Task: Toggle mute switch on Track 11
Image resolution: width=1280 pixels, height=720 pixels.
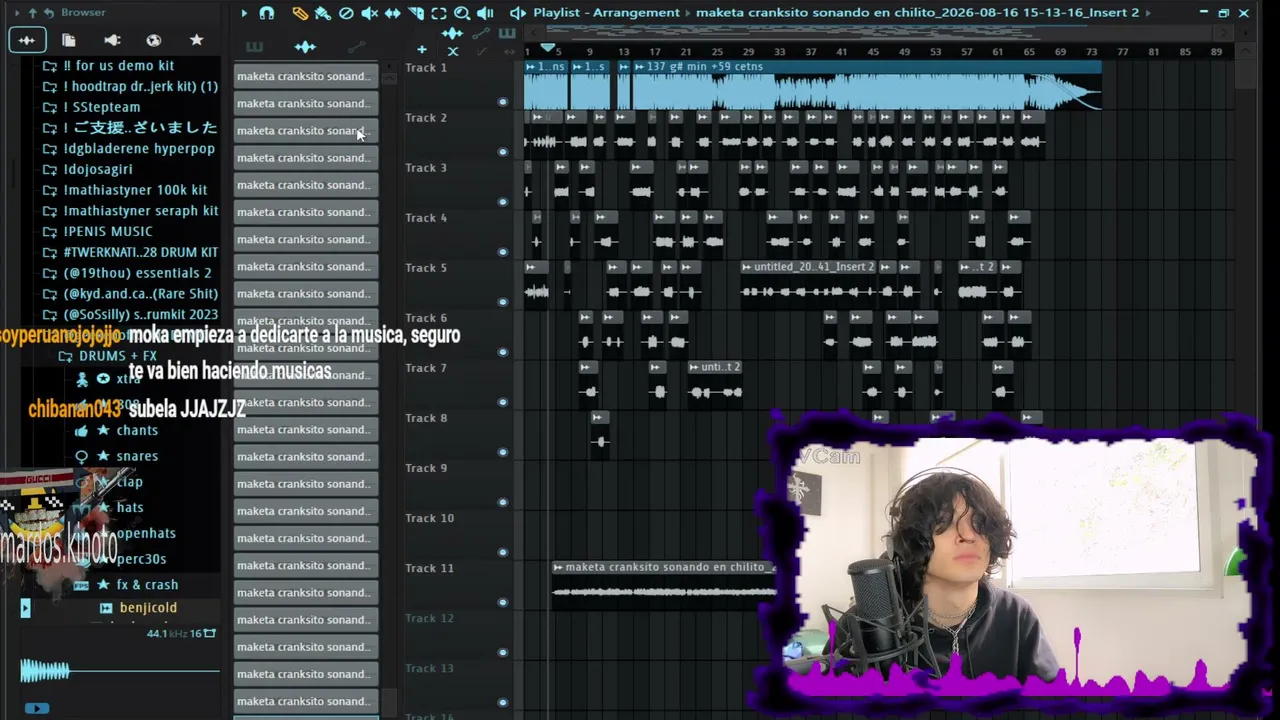Action: pyautogui.click(x=503, y=602)
